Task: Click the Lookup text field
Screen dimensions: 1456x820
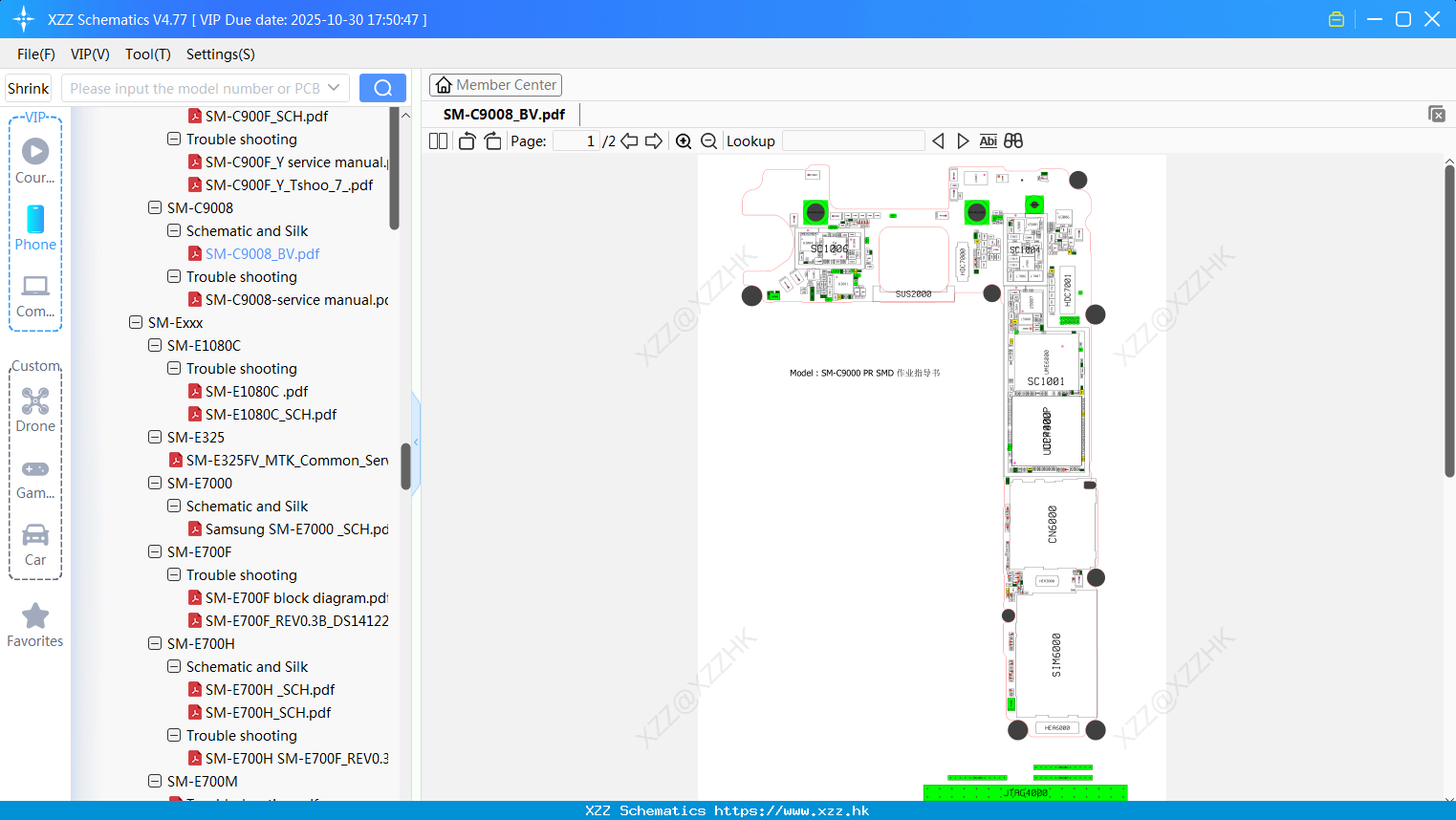Action: 853,140
